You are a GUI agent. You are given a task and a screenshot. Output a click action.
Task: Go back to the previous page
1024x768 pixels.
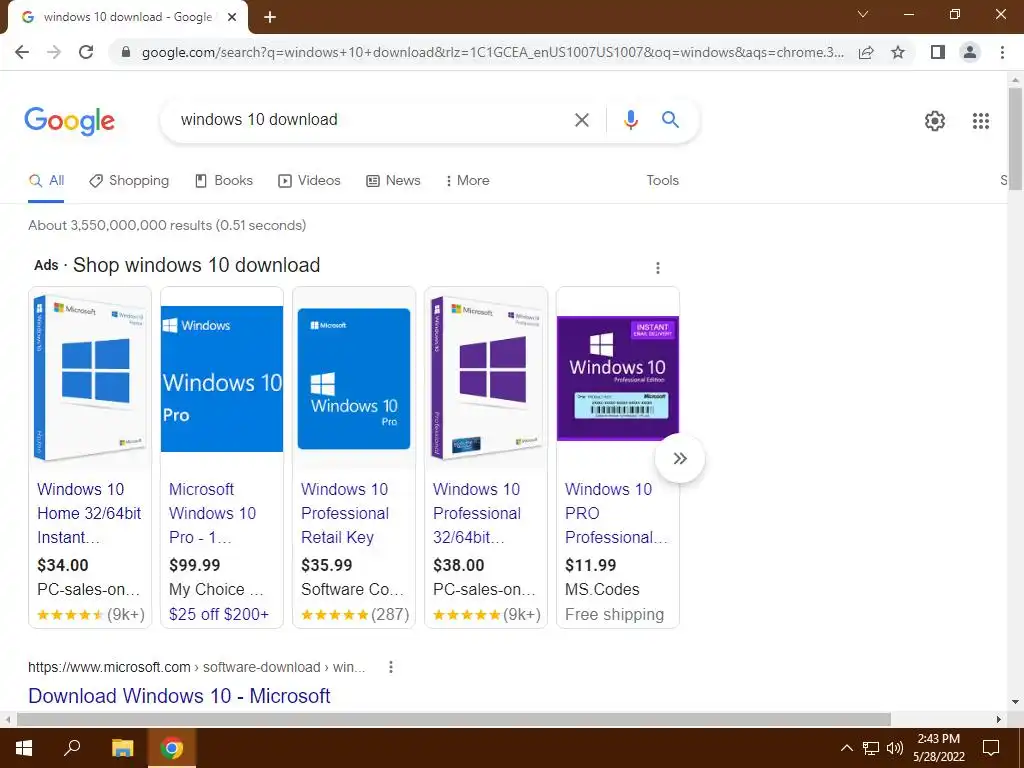22,52
